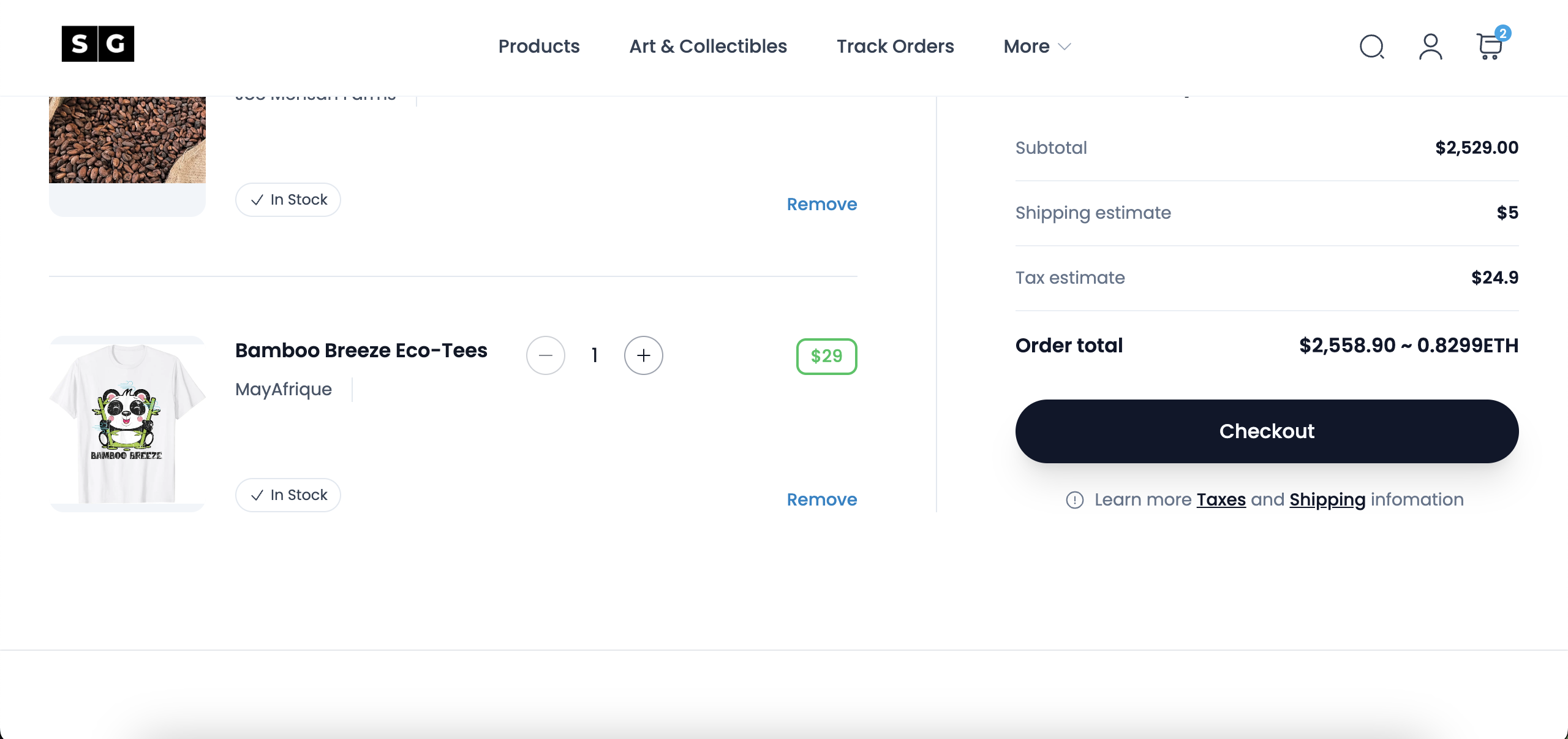Click the SG logo
1568x739 pixels.
point(98,44)
